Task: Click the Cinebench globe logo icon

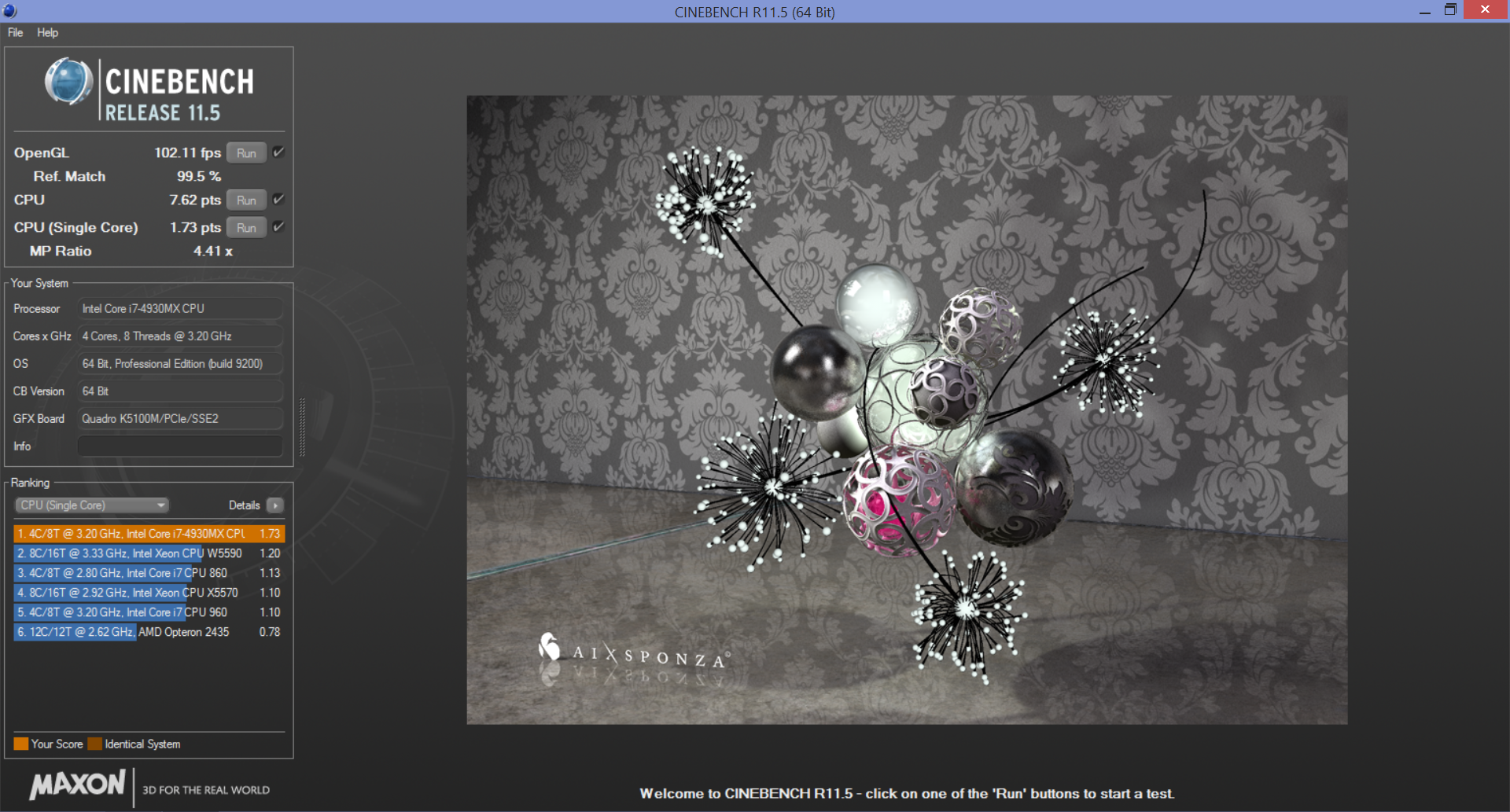Action: [x=69, y=82]
